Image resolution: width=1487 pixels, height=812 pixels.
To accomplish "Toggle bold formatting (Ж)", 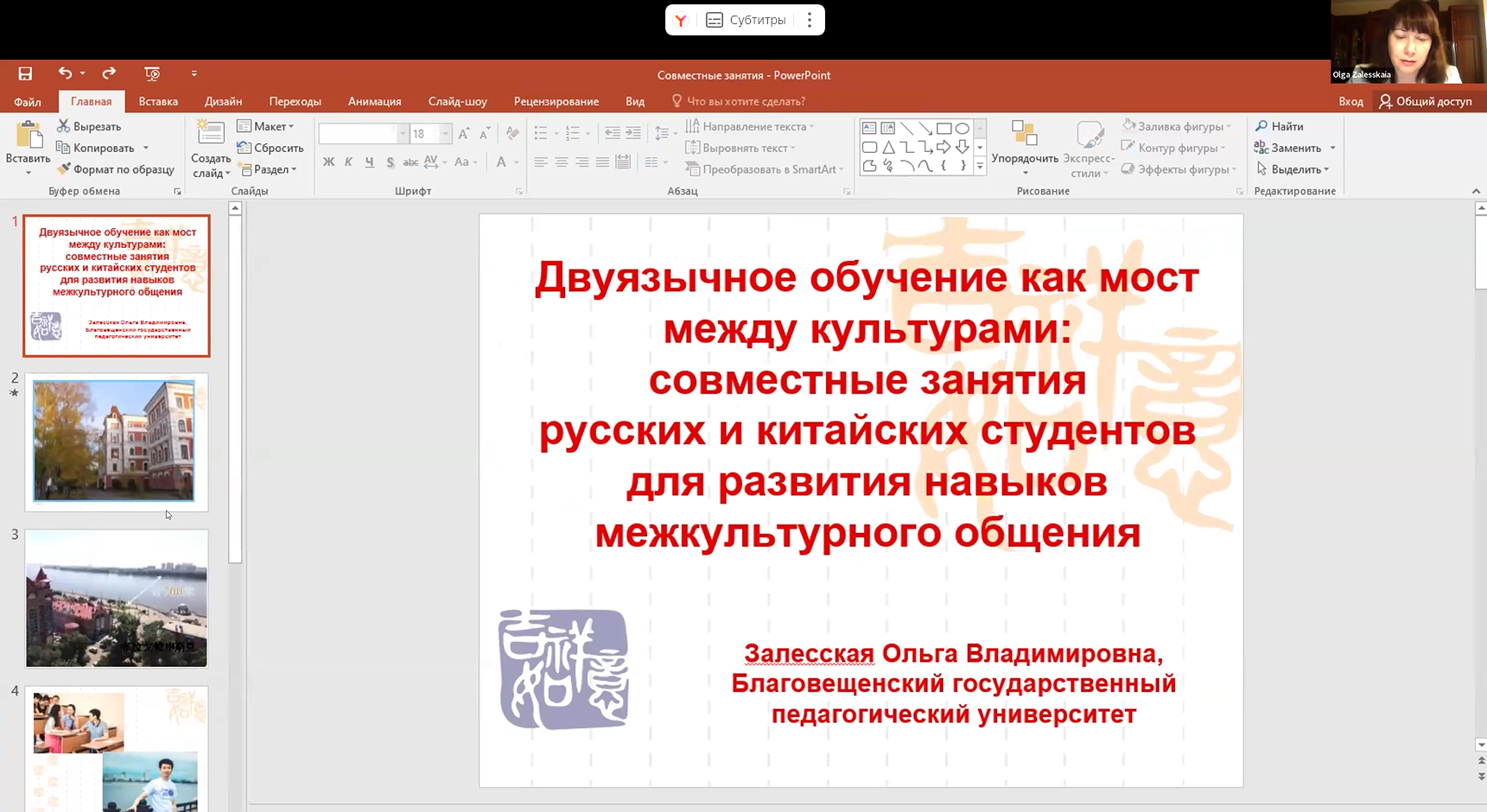I will click(328, 162).
